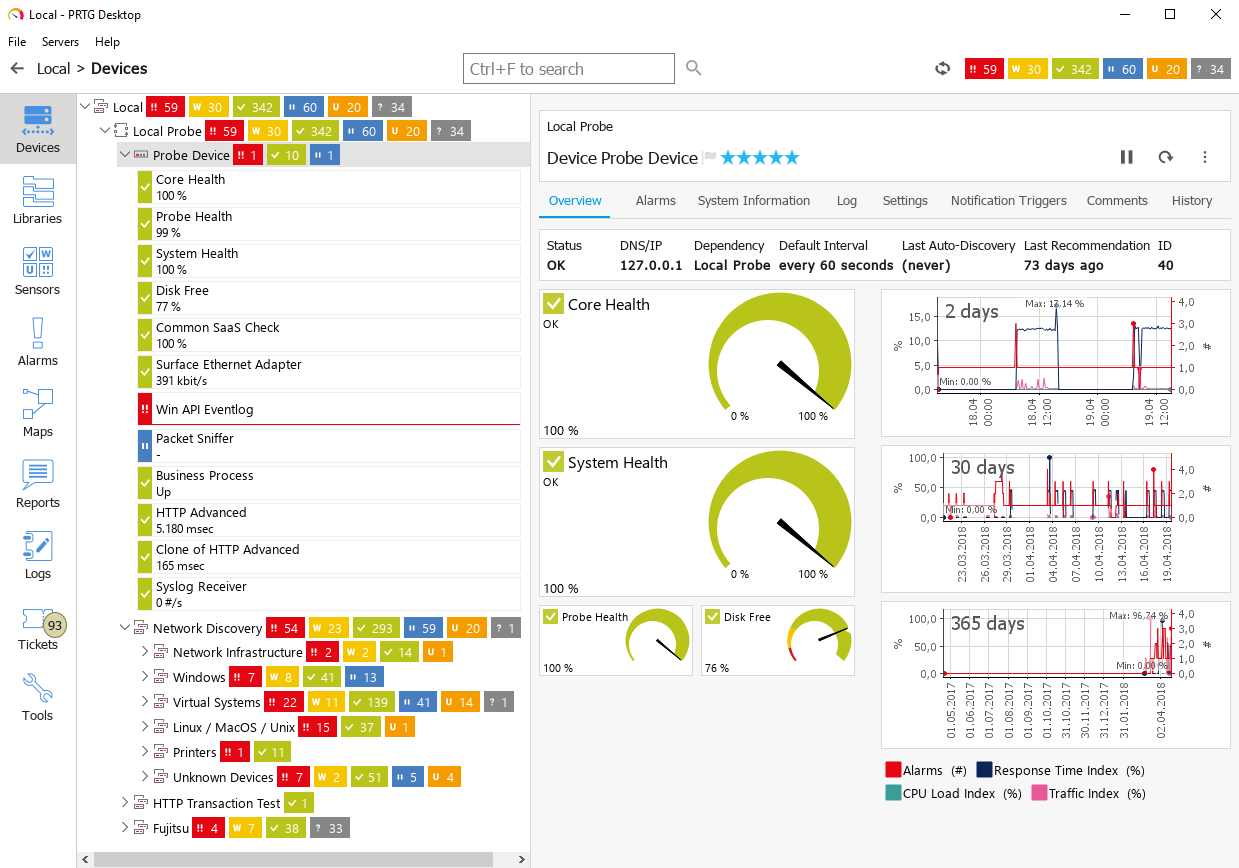Image resolution: width=1239 pixels, height=868 pixels.
Task: Run scan now on Probe Device
Action: tap(1165, 157)
